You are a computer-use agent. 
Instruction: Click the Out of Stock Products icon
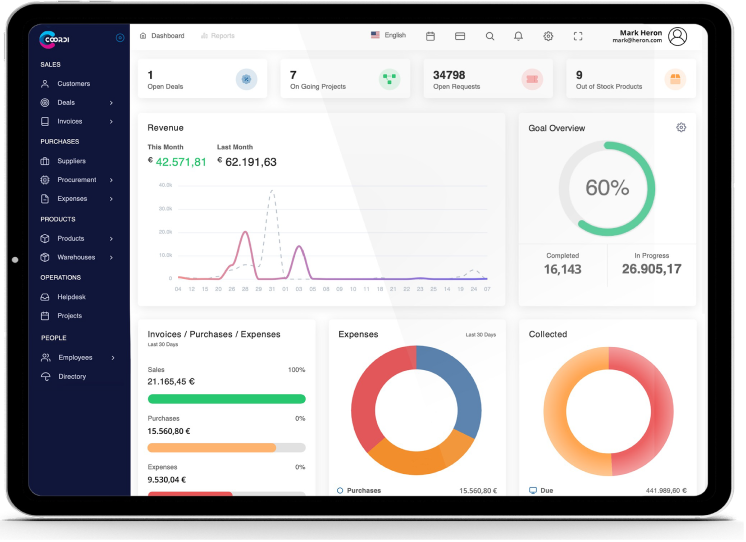click(x=675, y=79)
